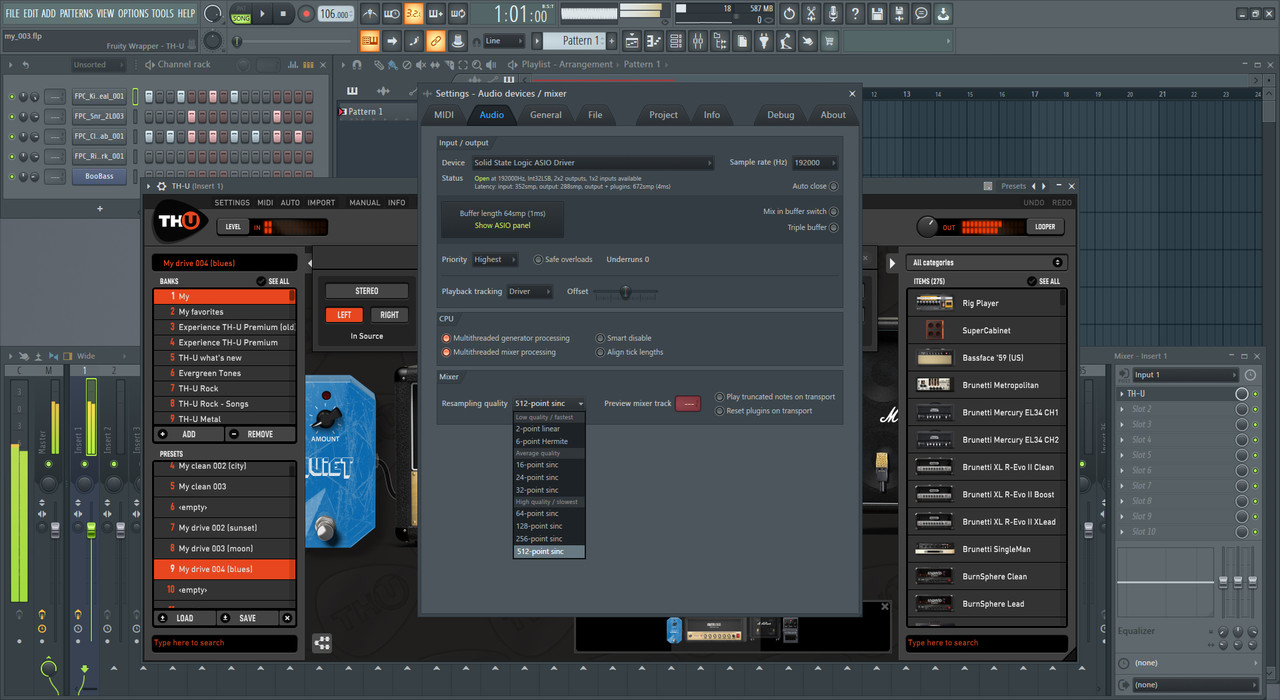Open the PATTERNS menu

coord(76,13)
